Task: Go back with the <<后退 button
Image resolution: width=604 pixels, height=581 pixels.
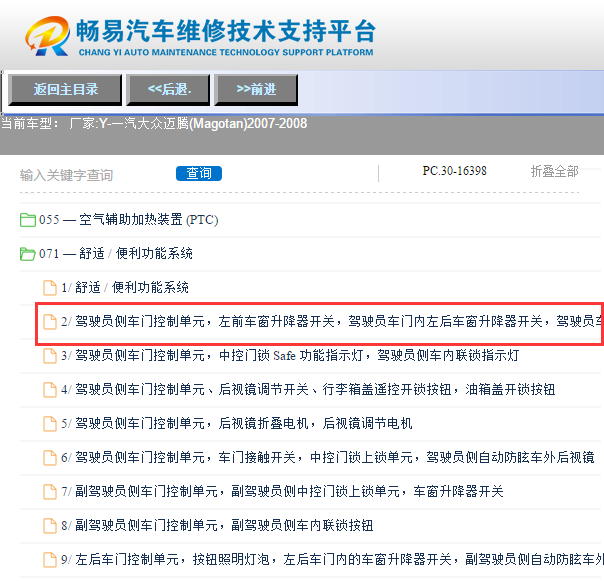Action: point(168,90)
